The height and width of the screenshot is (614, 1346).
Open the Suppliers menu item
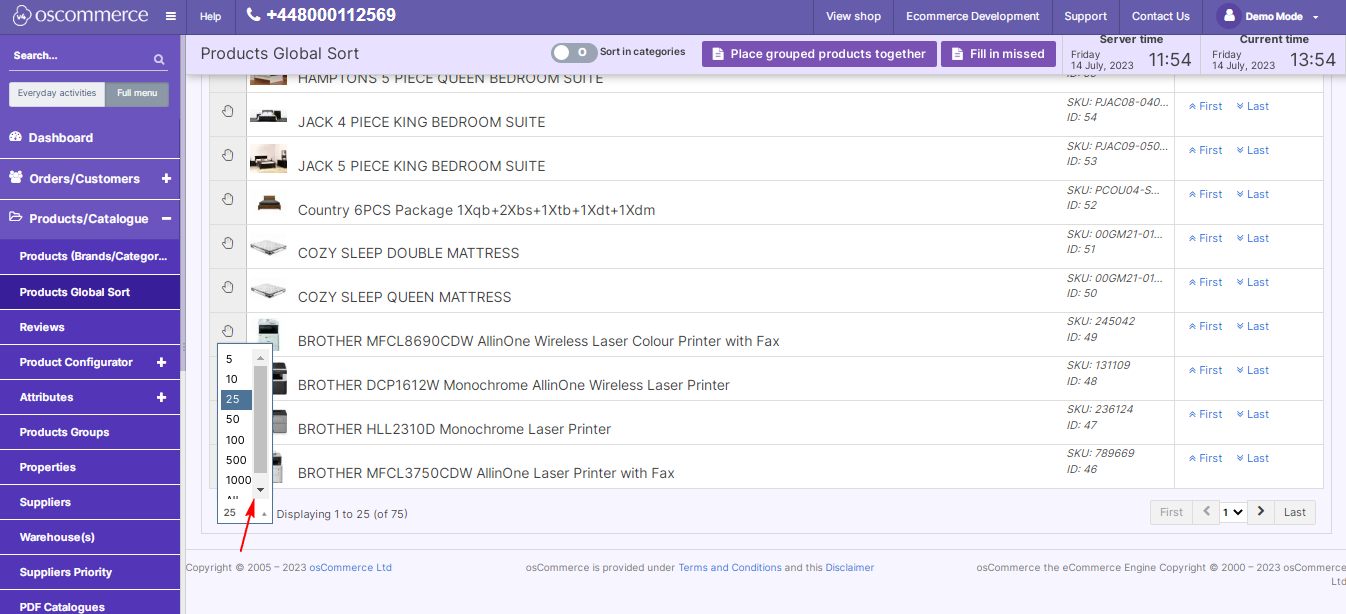pos(90,502)
